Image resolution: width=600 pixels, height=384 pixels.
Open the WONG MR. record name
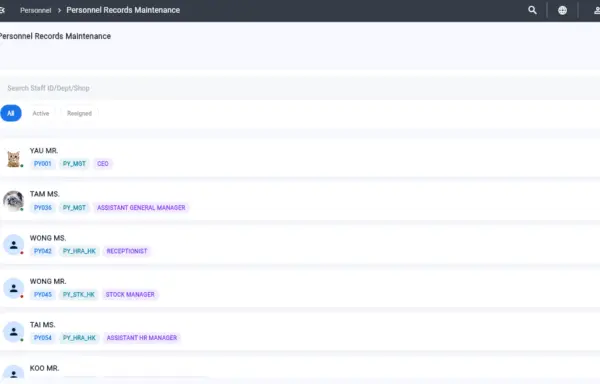point(48,281)
